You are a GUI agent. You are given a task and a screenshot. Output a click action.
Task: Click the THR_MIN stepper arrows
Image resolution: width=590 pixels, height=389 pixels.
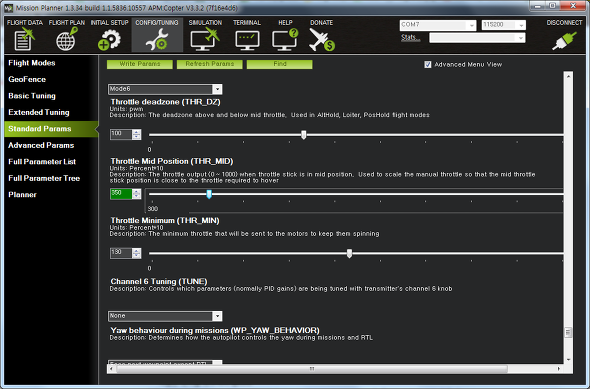click(x=137, y=253)
